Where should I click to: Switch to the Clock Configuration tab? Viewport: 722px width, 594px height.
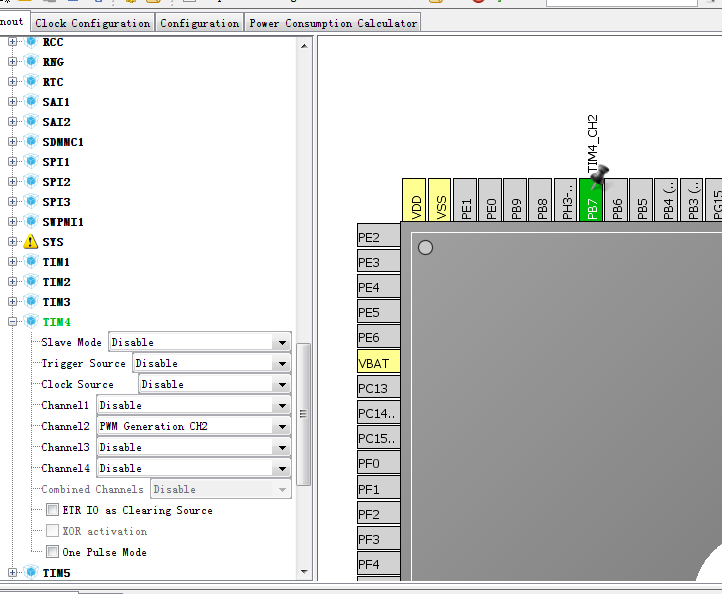click(93, 23)
